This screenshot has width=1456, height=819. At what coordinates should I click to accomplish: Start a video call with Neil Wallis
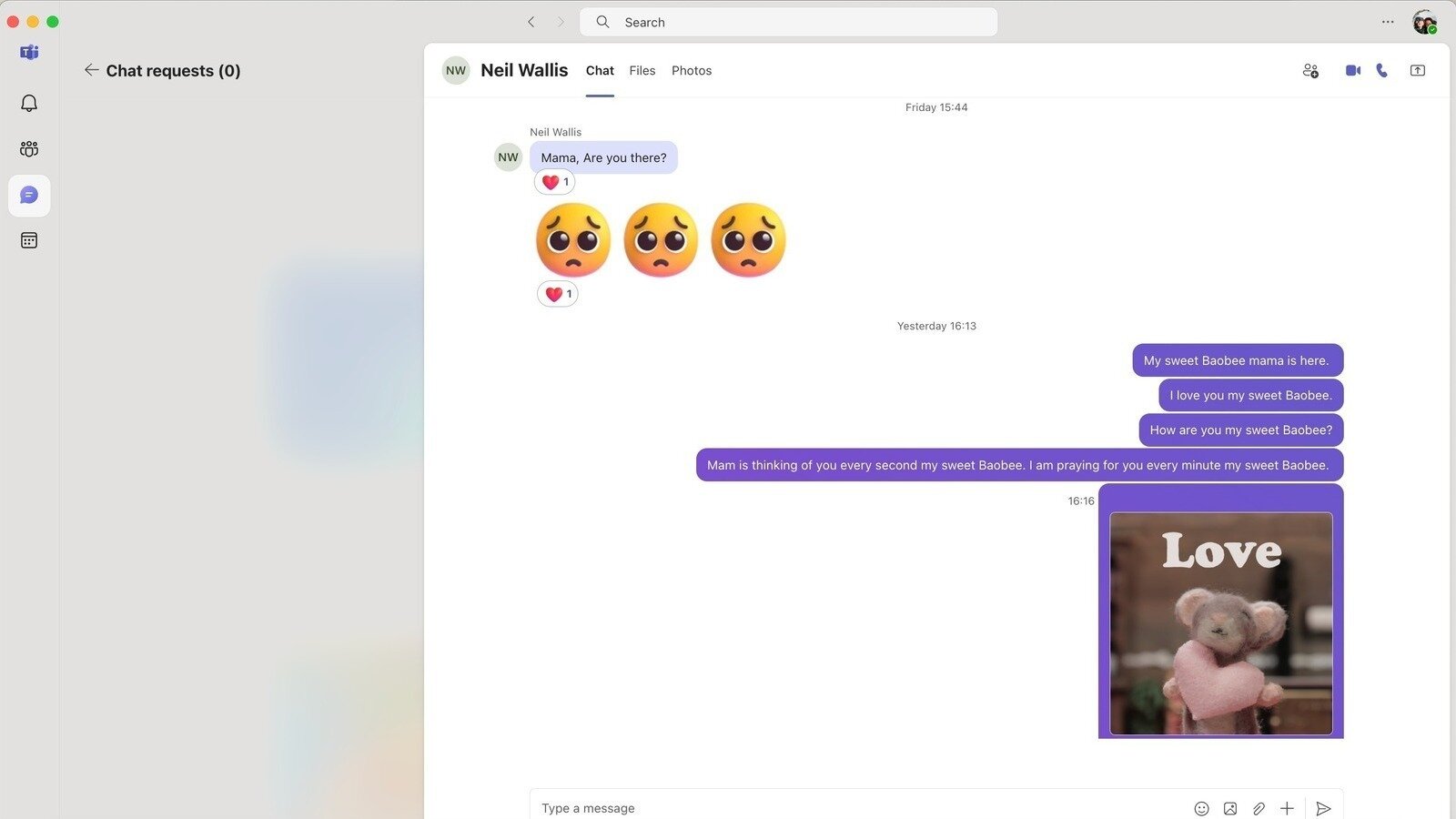coord(1352,70)
